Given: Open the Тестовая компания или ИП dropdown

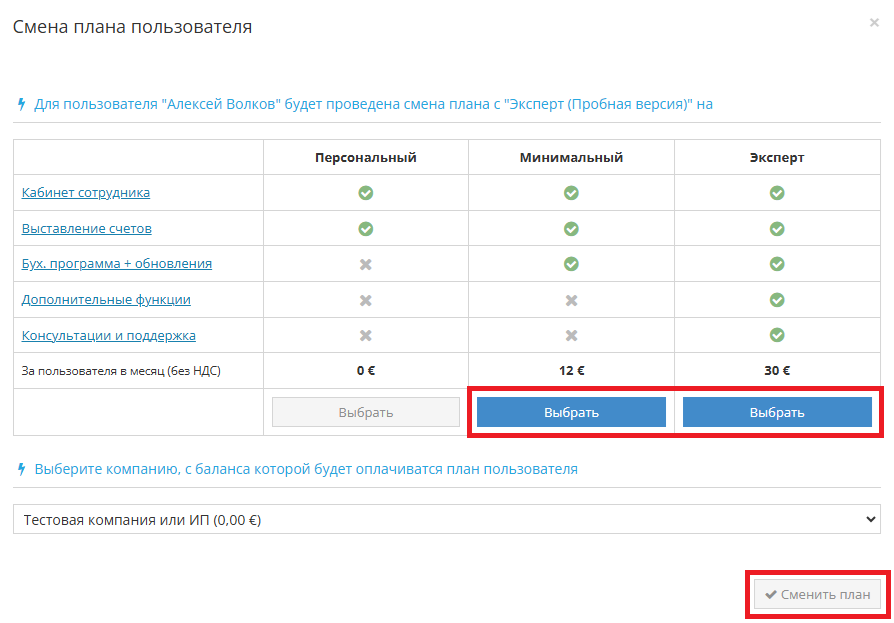Looking at the screenshot, I should pyautogui.click(x=446, y=520).
